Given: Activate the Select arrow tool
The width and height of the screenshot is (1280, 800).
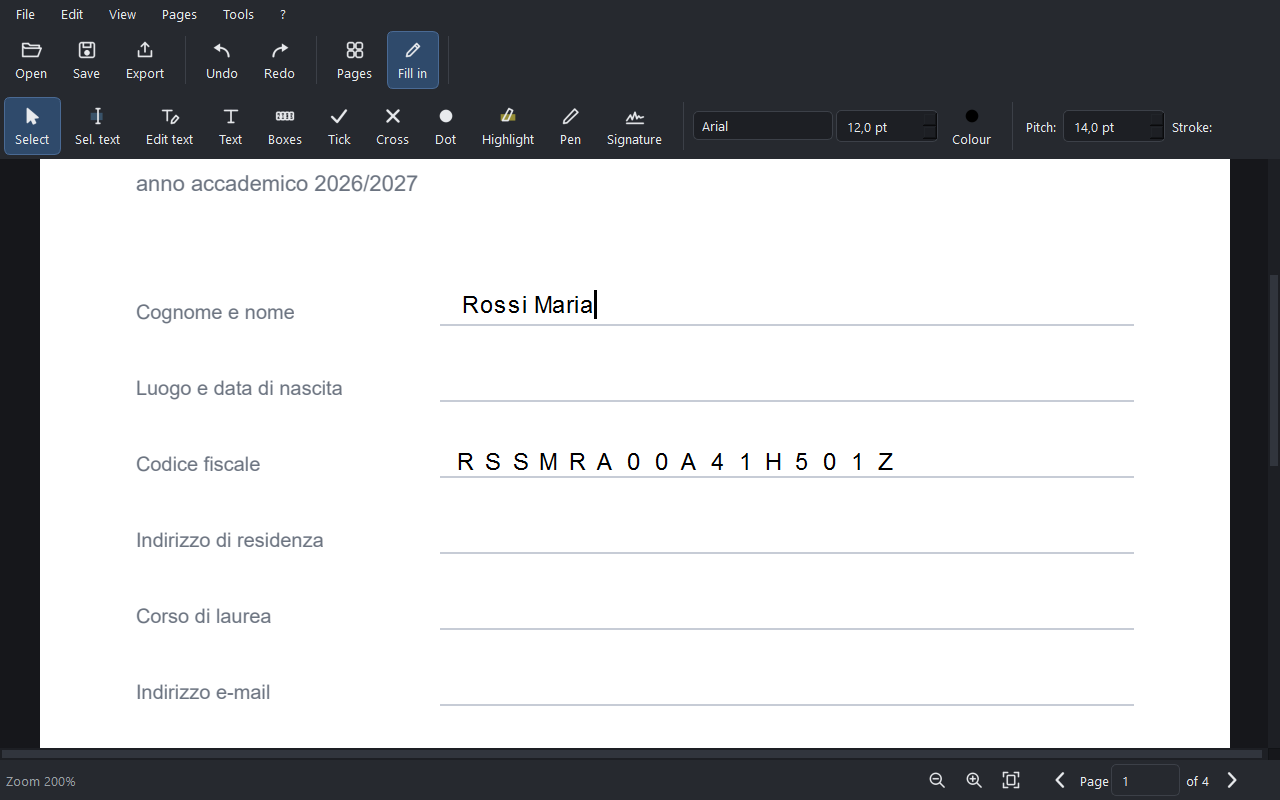Looking at the screenshot, I should 32,126.
